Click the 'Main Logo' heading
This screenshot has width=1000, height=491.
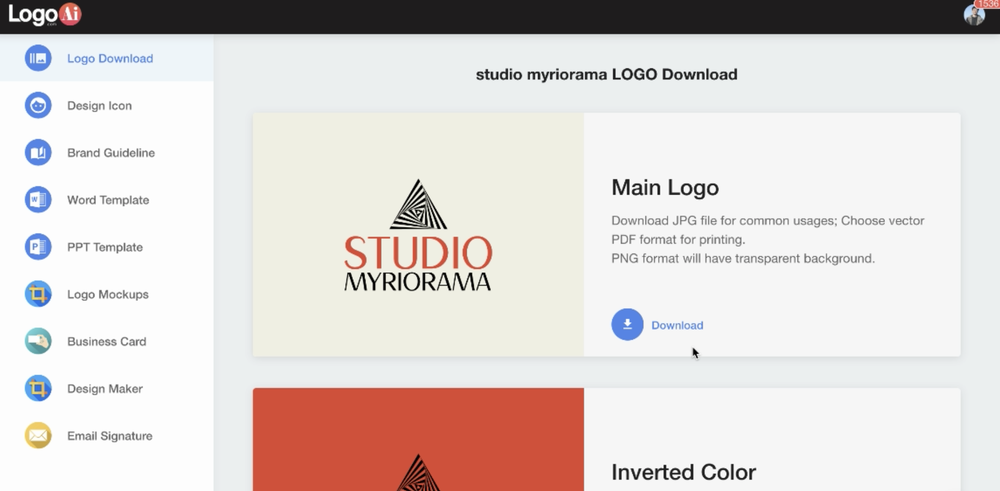point(665,187)
